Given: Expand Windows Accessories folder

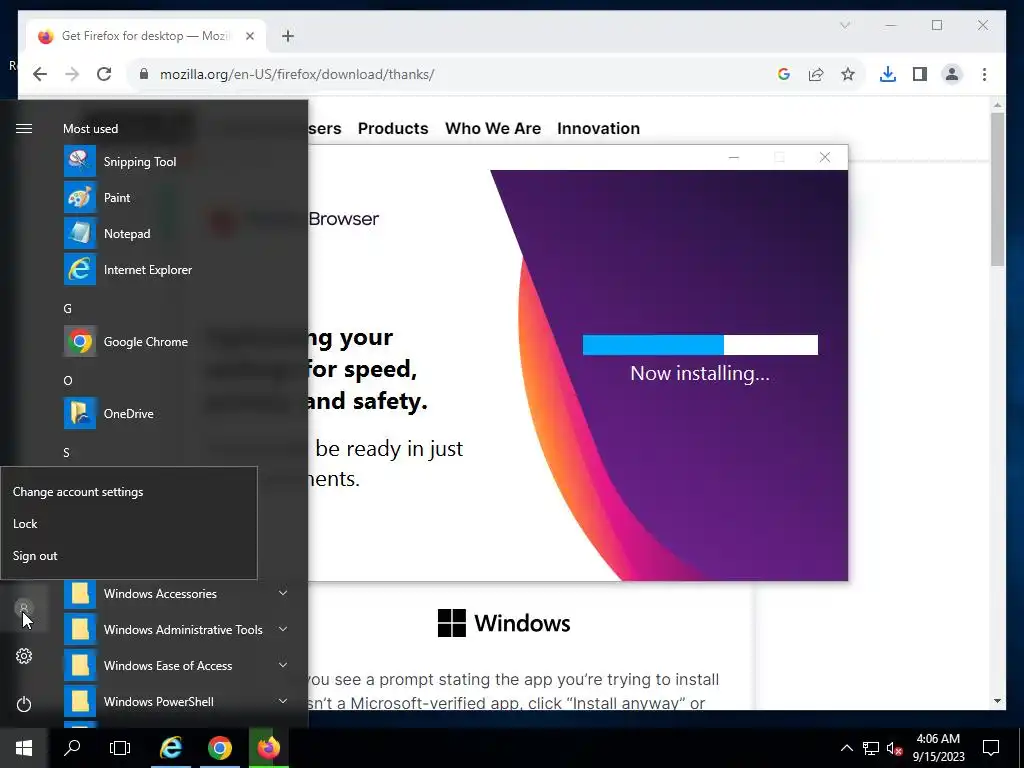Looking at the screenshot, I should point(176,593).
